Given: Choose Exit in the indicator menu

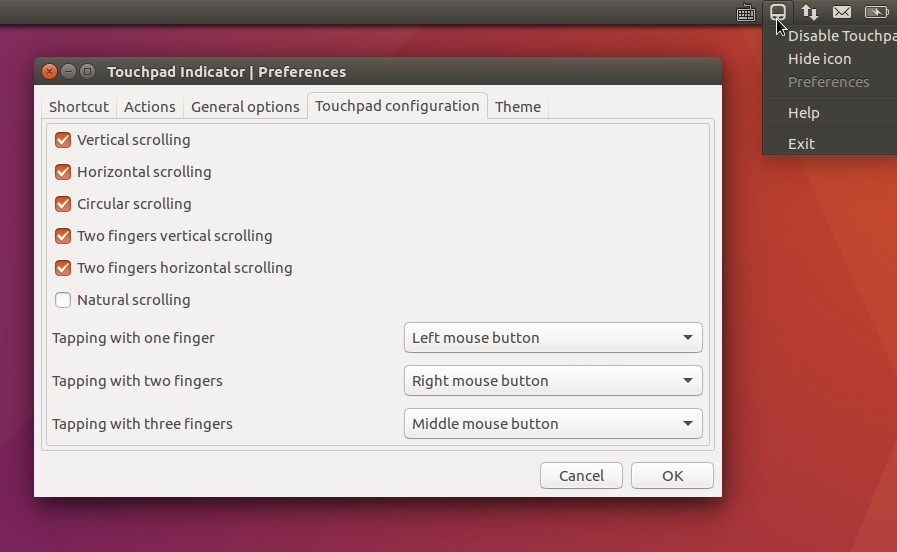Looking at the screenshot, I should coord(830,144).
